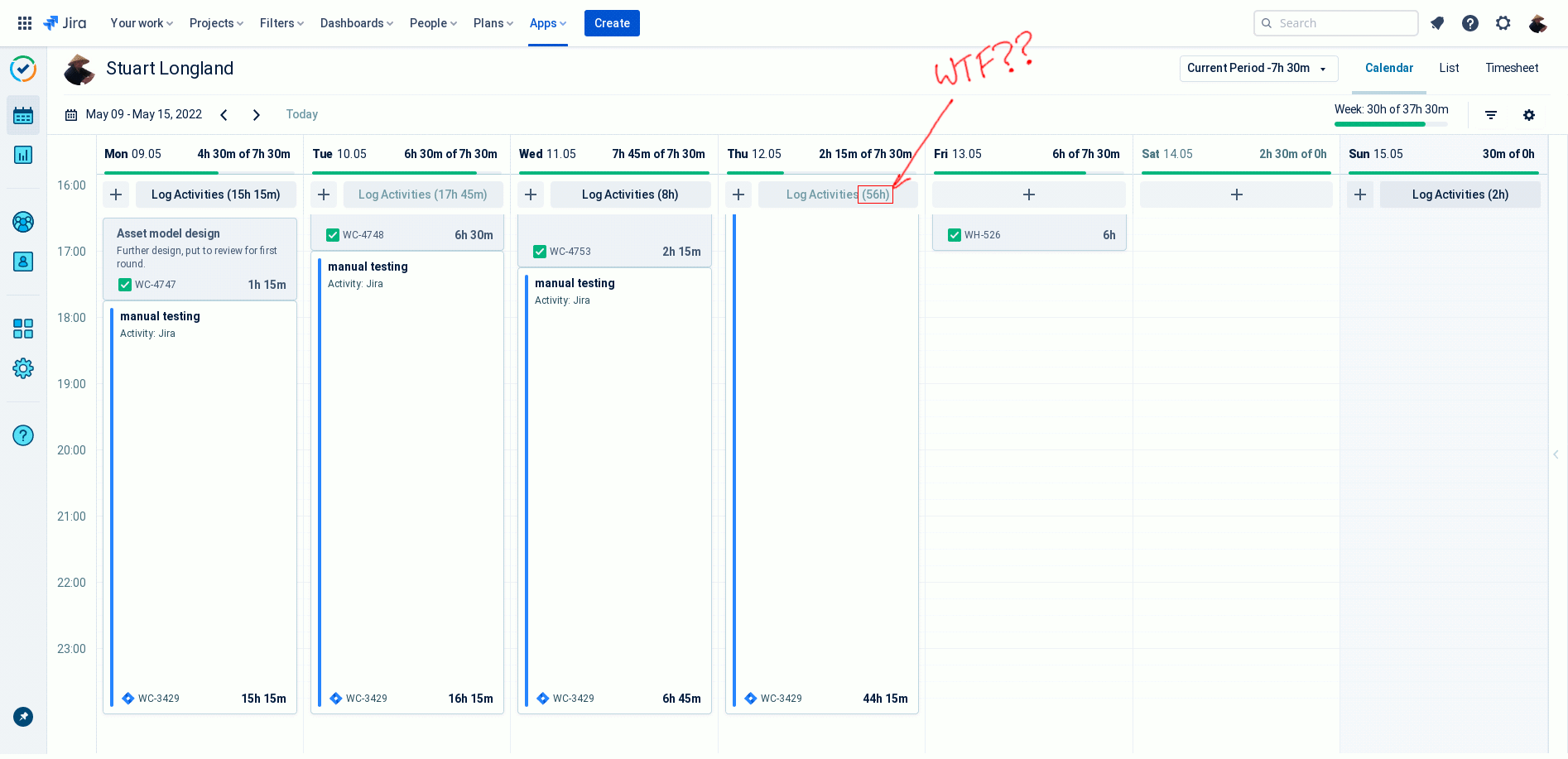Open the sidebar help circle icon
1568x759 pixels.
click(x=23, y=435)
